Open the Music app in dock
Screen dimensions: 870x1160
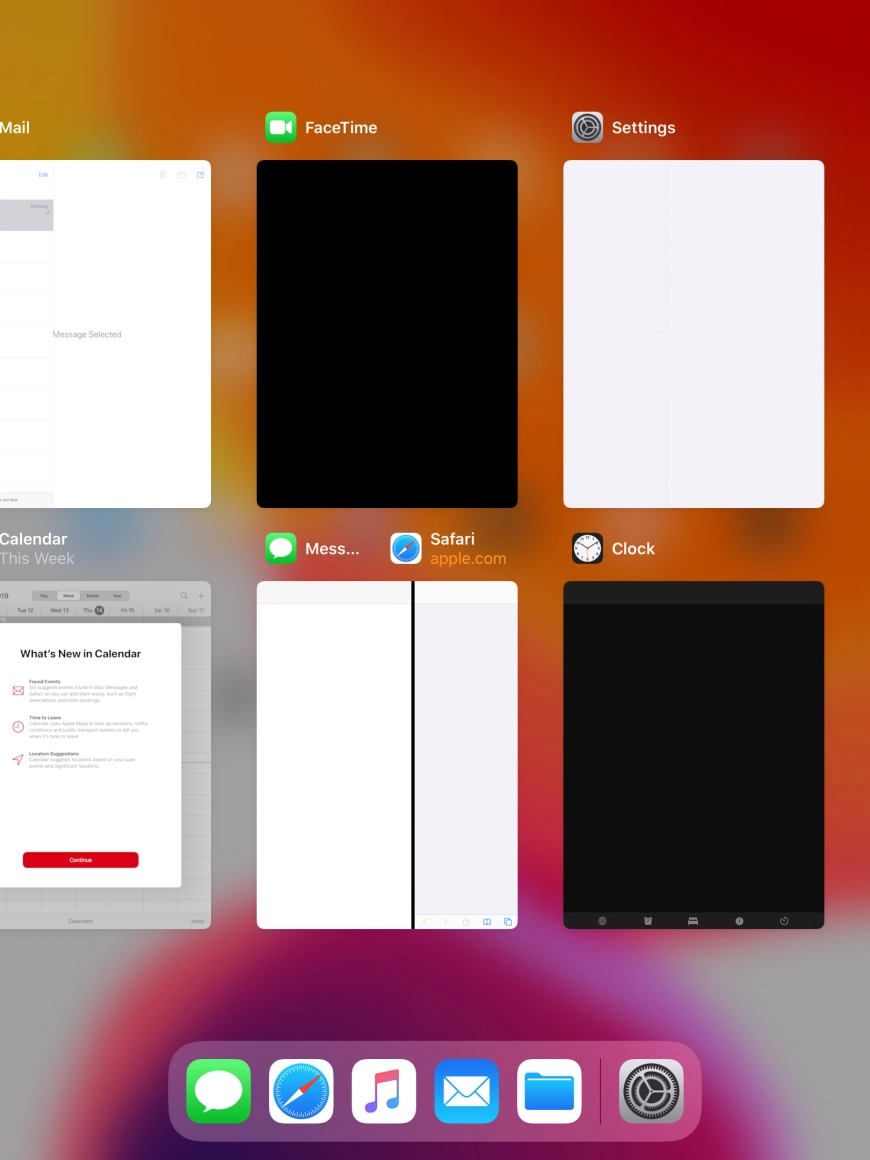click(x=384, y=1091)
